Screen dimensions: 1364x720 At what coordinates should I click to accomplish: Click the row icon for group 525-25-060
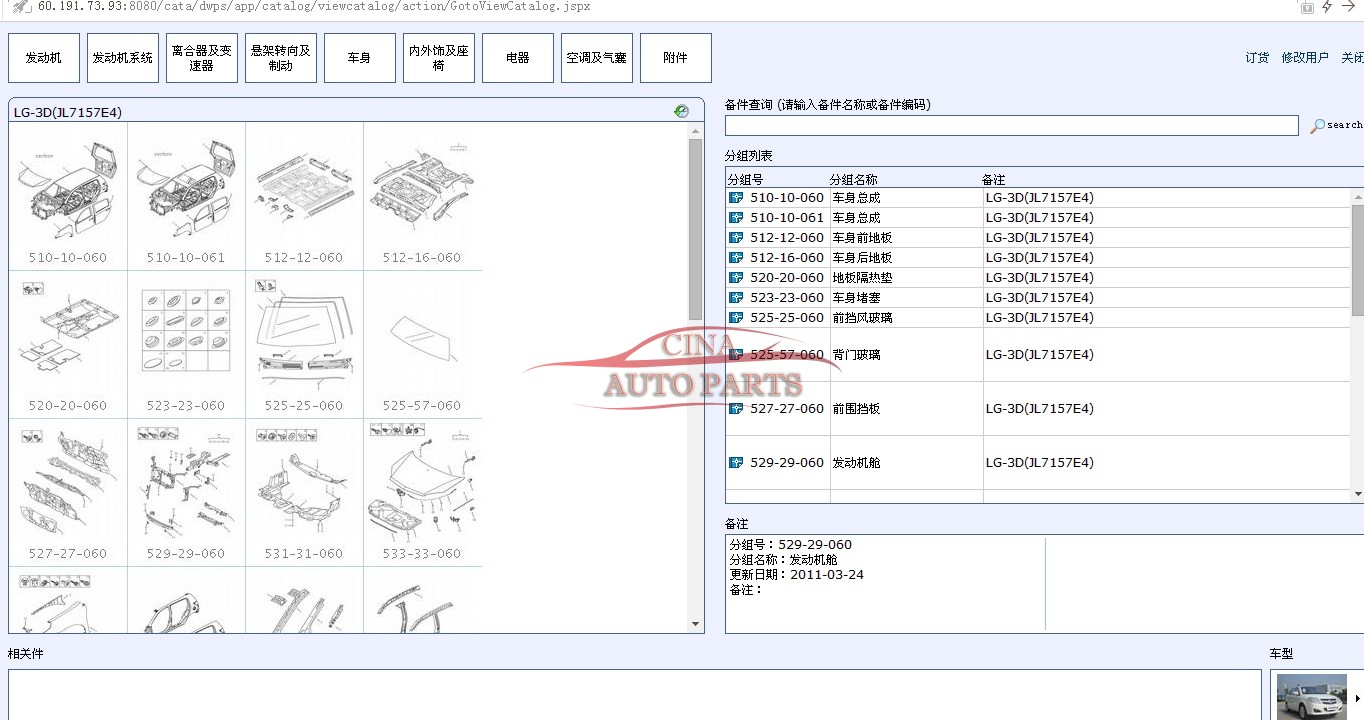point(736,318)
